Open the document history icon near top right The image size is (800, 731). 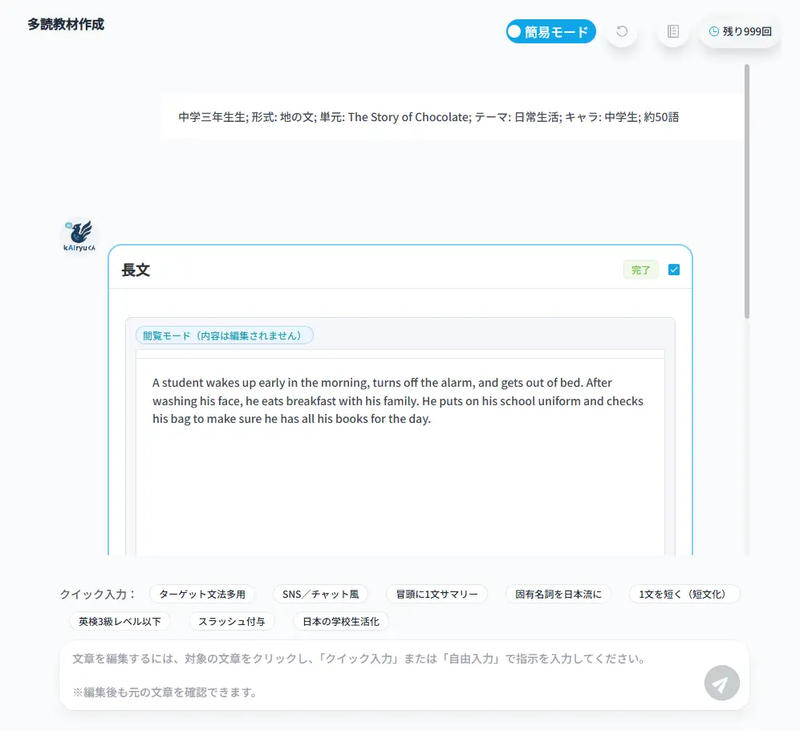[x=671, y=33]
